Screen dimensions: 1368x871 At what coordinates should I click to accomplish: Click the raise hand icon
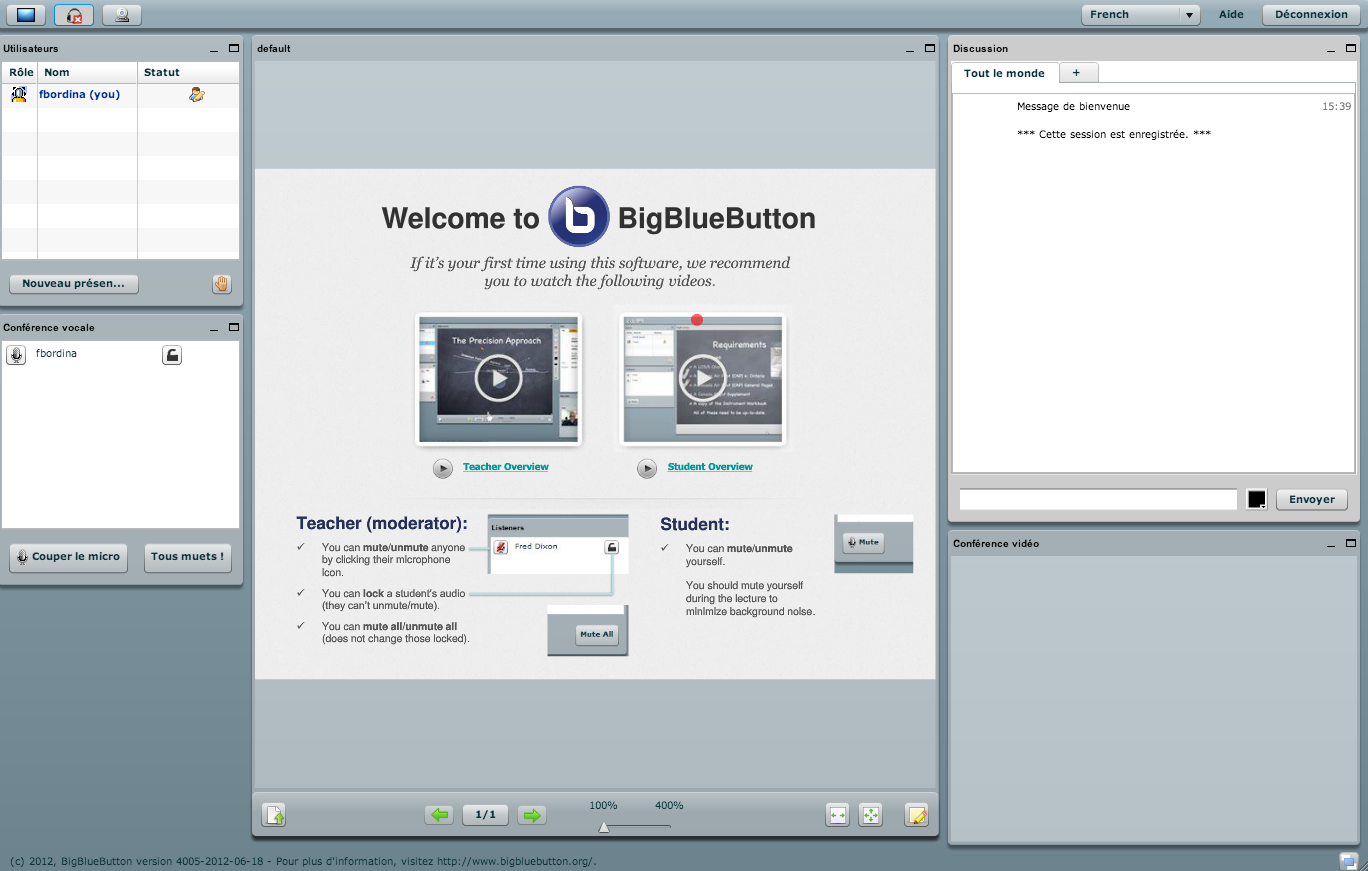click(221, 284)
